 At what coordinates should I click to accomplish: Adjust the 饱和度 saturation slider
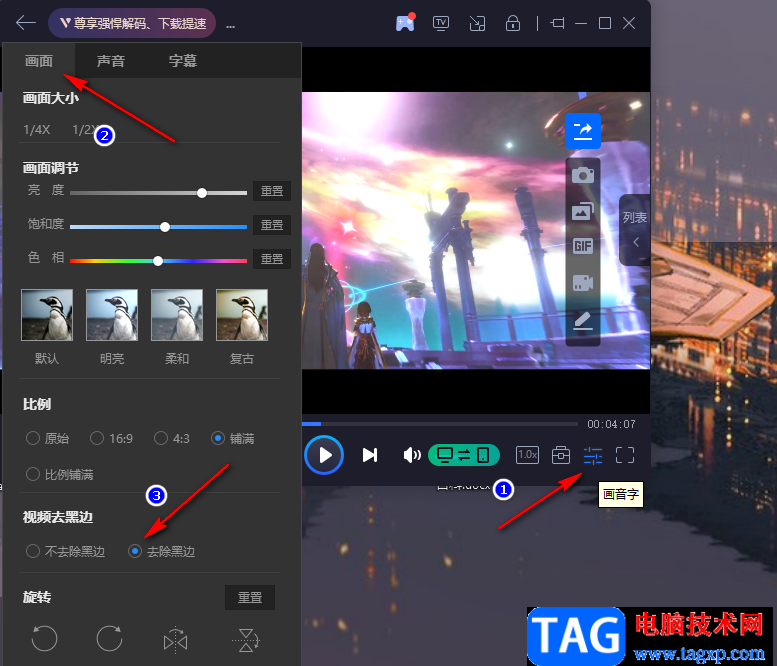click(159, 227)
